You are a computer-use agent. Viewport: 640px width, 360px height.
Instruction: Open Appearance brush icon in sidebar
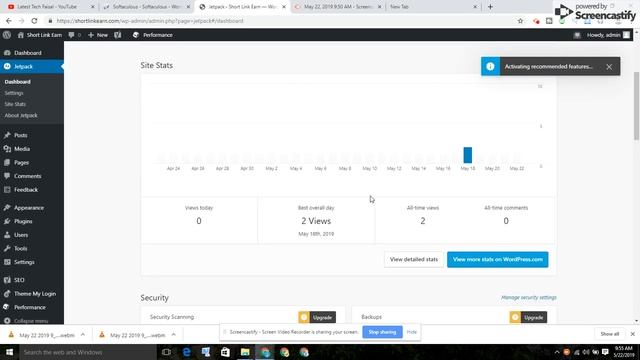tap(7, 208)
